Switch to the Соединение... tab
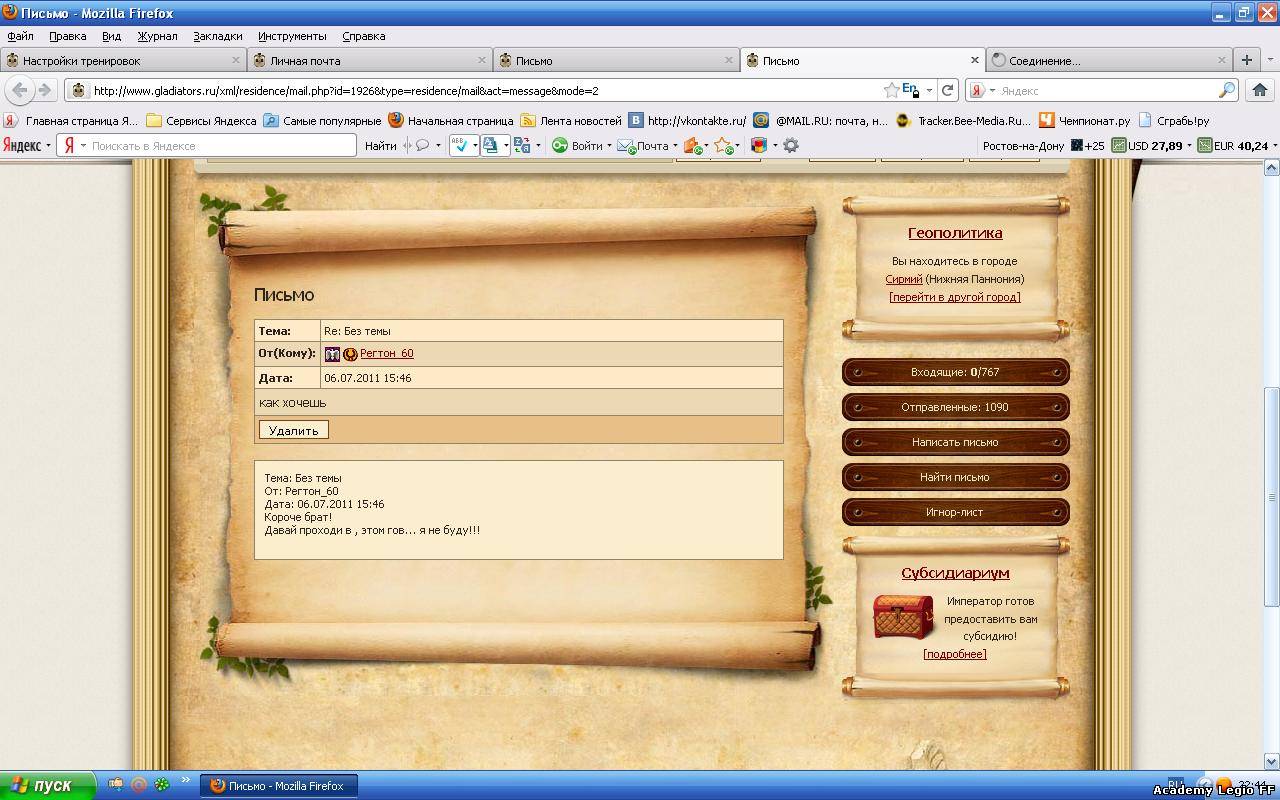This screenshot has height=800, width=1280. [x=1110, y=60]
